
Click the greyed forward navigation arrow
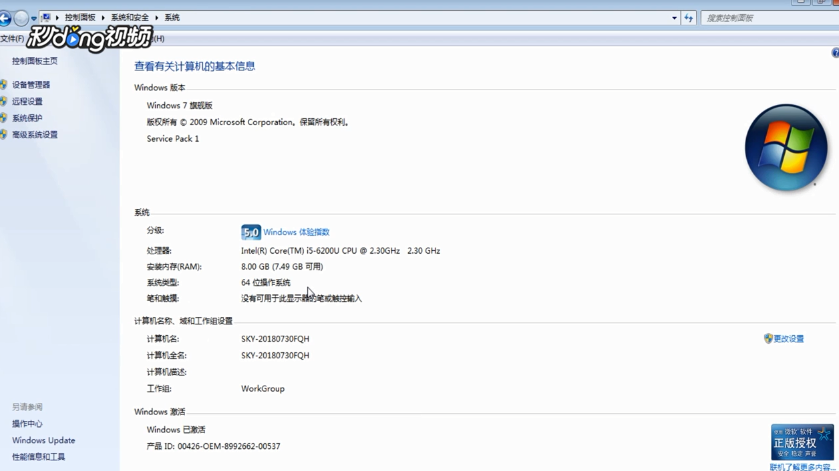point(21,18)
